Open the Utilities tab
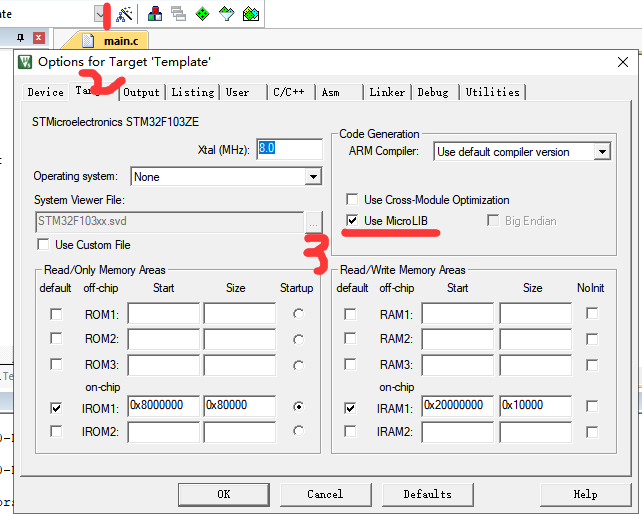Image resolution: width=642 pixels, height=514 pixels. click(x=493, y=93)
